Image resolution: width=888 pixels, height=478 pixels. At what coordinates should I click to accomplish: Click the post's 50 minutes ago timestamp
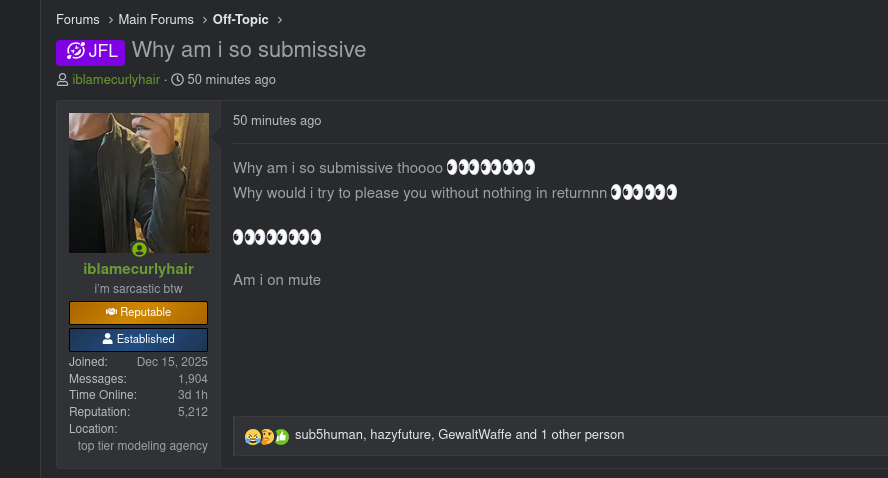(x=277, y=121)
